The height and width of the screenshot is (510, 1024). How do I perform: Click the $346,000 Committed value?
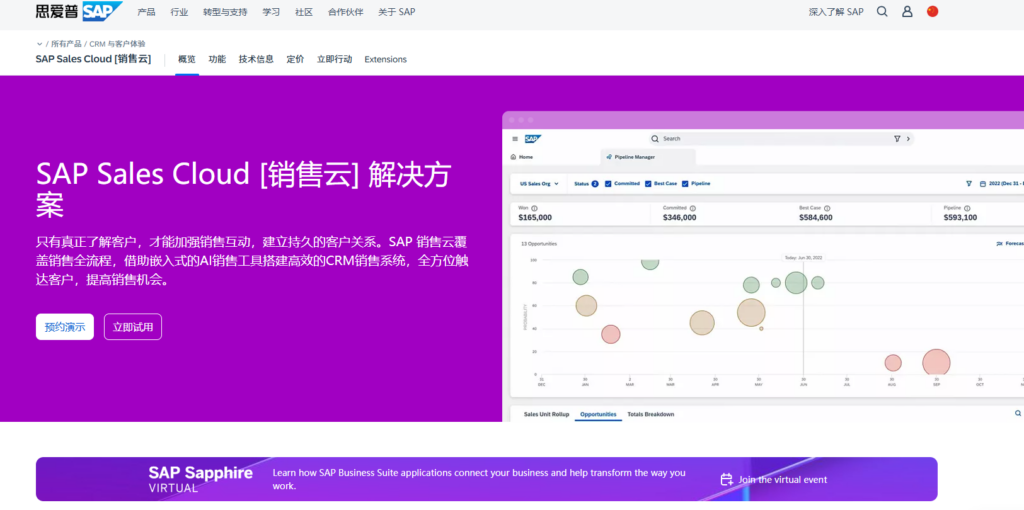pyautogui.click(x=679, y=217)
